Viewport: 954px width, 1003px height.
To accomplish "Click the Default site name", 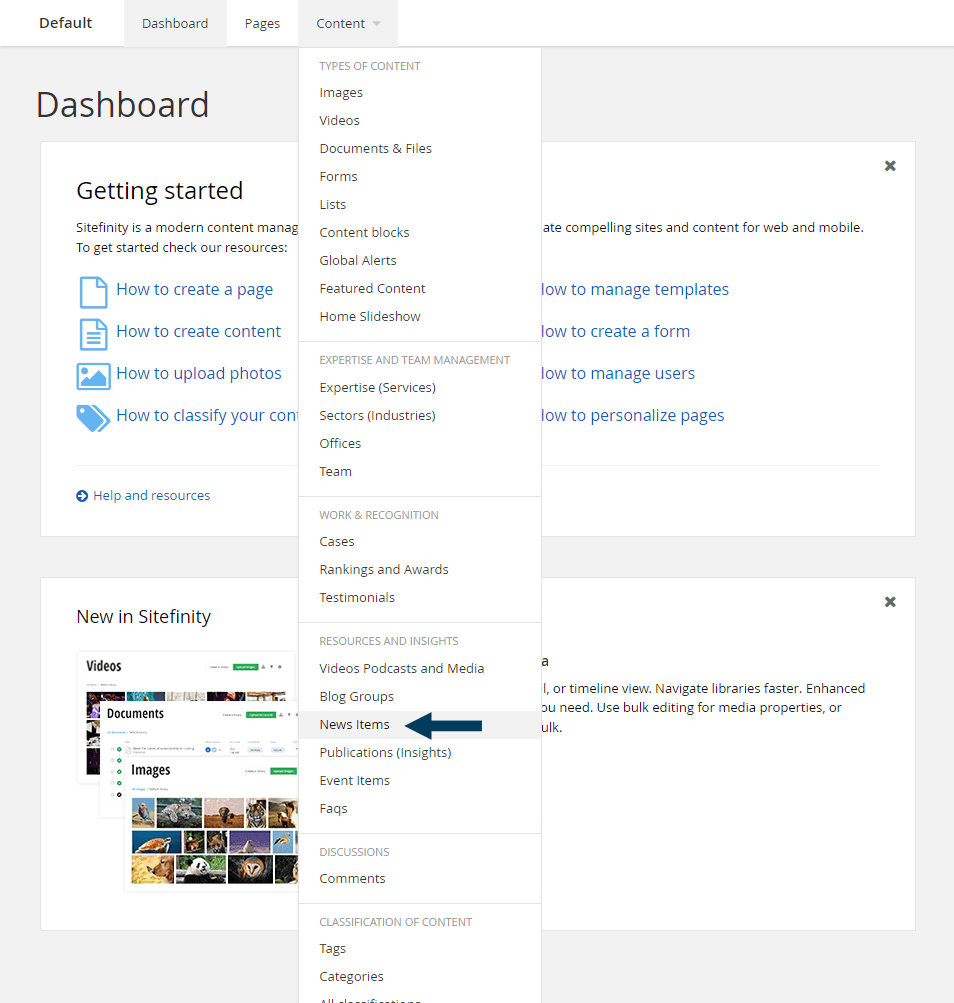I will (x=65, y=23).
